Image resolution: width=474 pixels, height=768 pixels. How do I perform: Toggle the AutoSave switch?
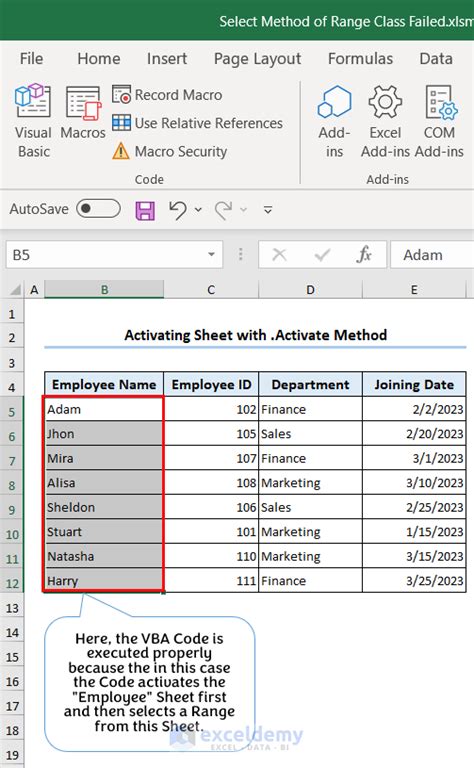coord(98,209)
